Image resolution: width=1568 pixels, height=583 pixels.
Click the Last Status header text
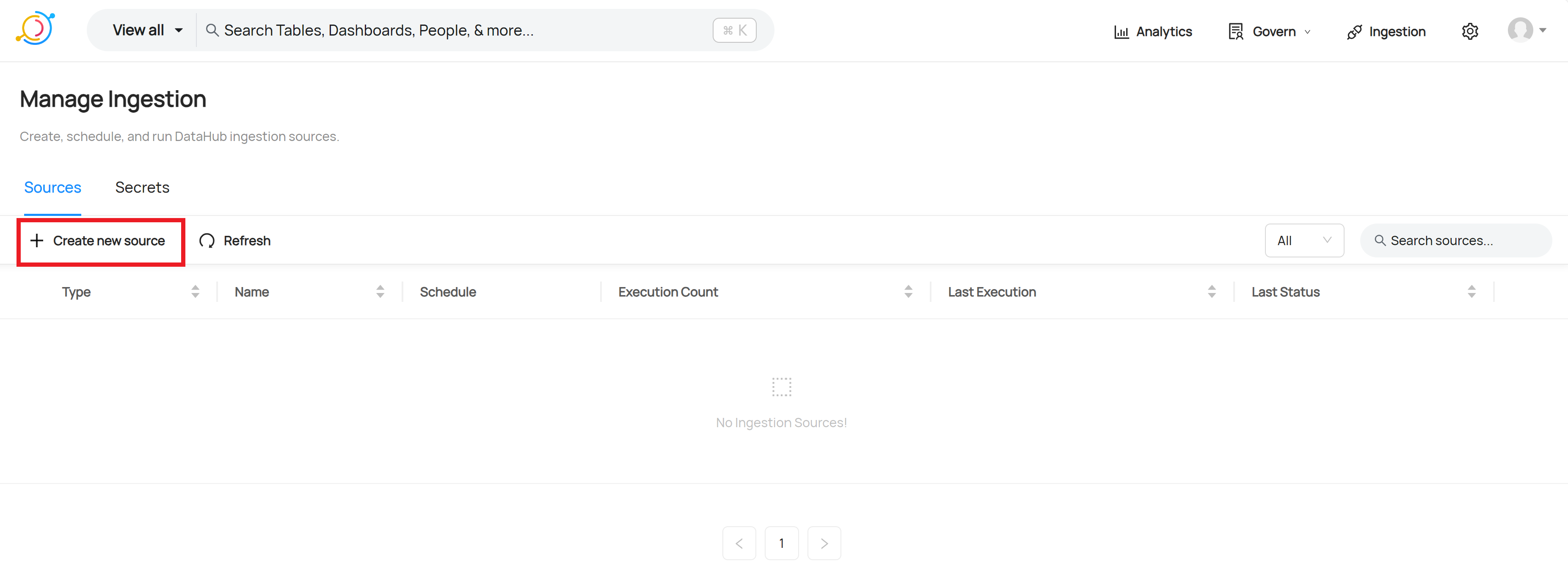click(1286, 292)
